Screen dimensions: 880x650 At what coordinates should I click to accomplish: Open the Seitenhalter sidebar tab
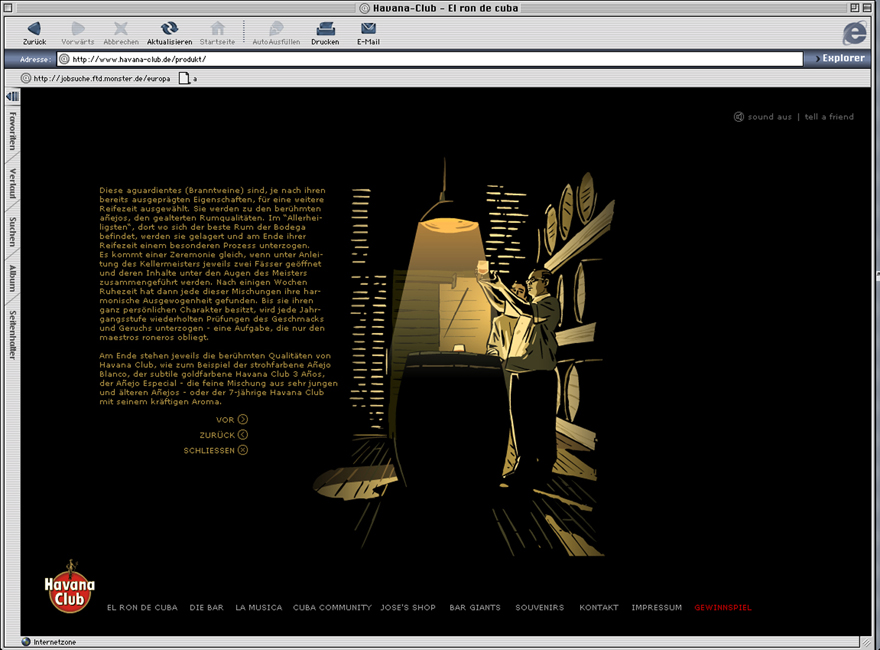12,335
